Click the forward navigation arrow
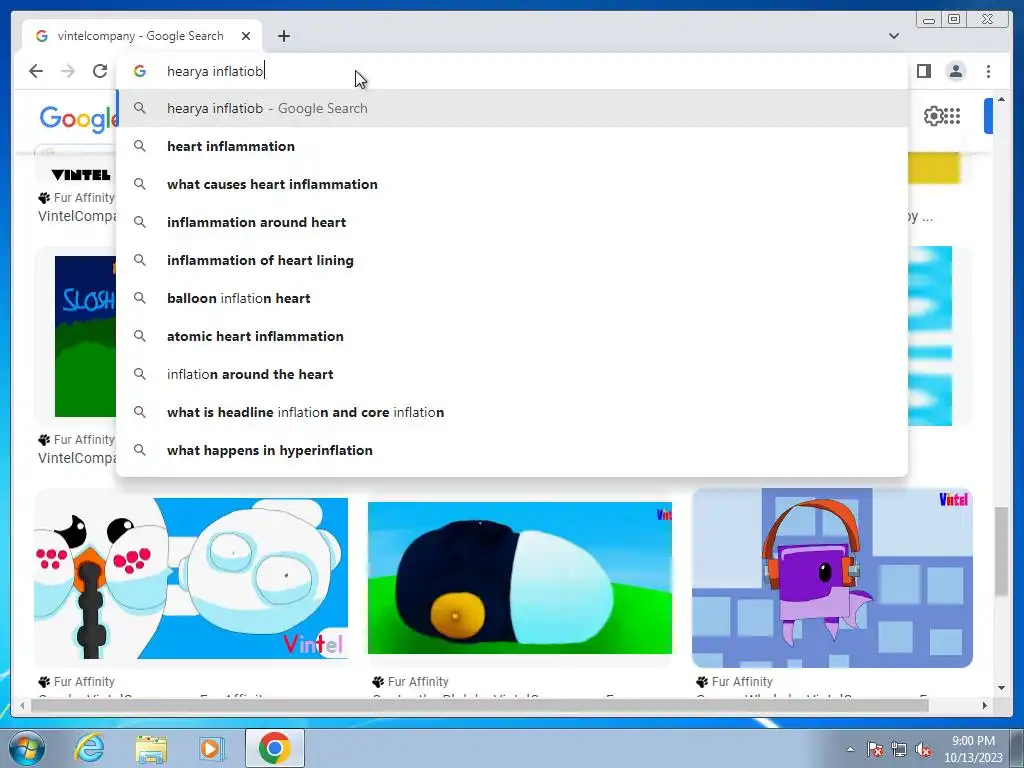 tap(68, 71)
